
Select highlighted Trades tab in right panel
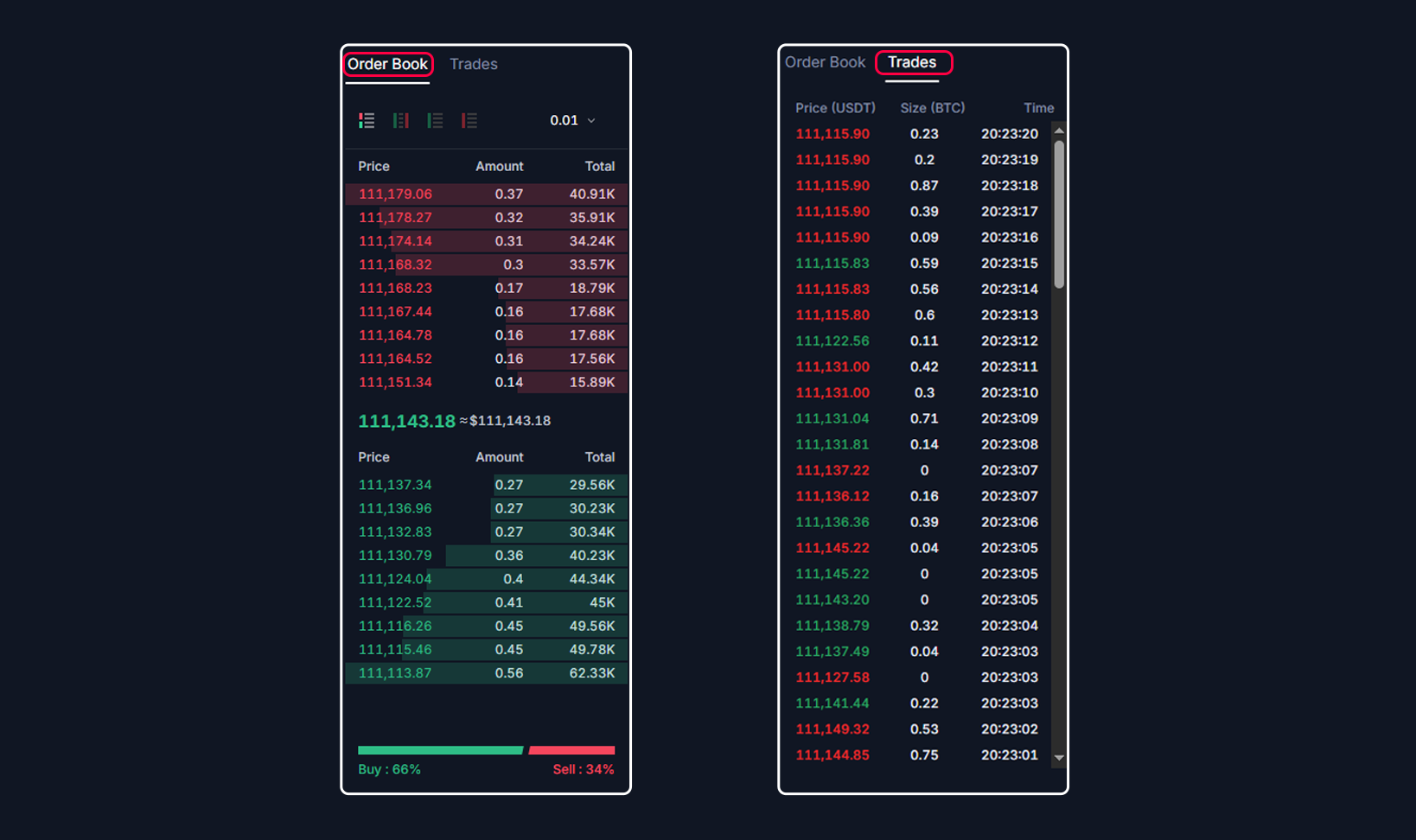(x=912, y=62)
